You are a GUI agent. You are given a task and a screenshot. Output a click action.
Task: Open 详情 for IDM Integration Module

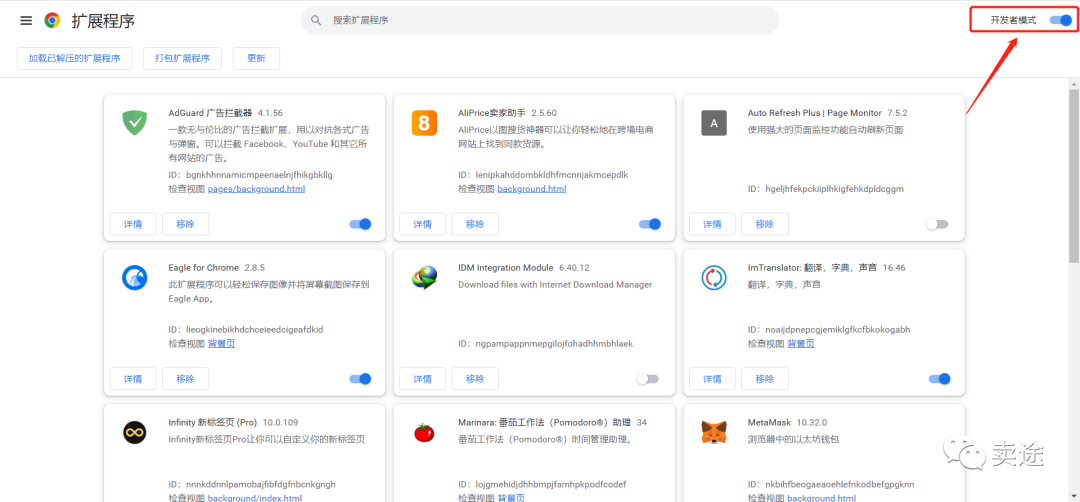coord(423,379)
